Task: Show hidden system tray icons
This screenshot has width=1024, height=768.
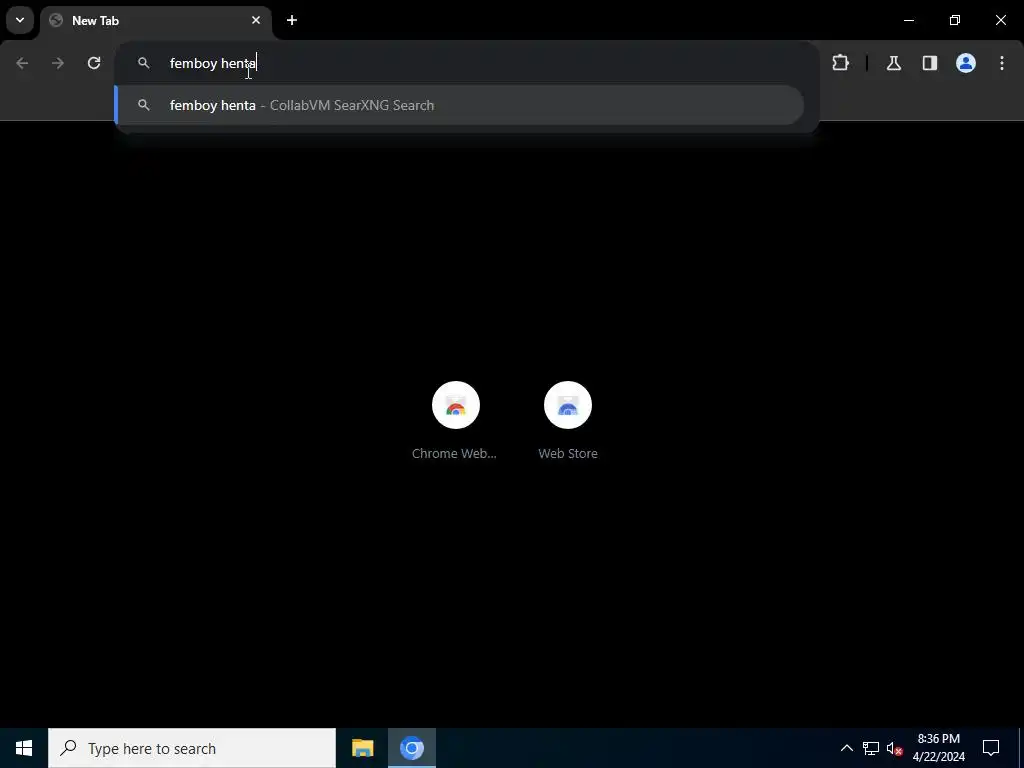Action: pos(846,748)
